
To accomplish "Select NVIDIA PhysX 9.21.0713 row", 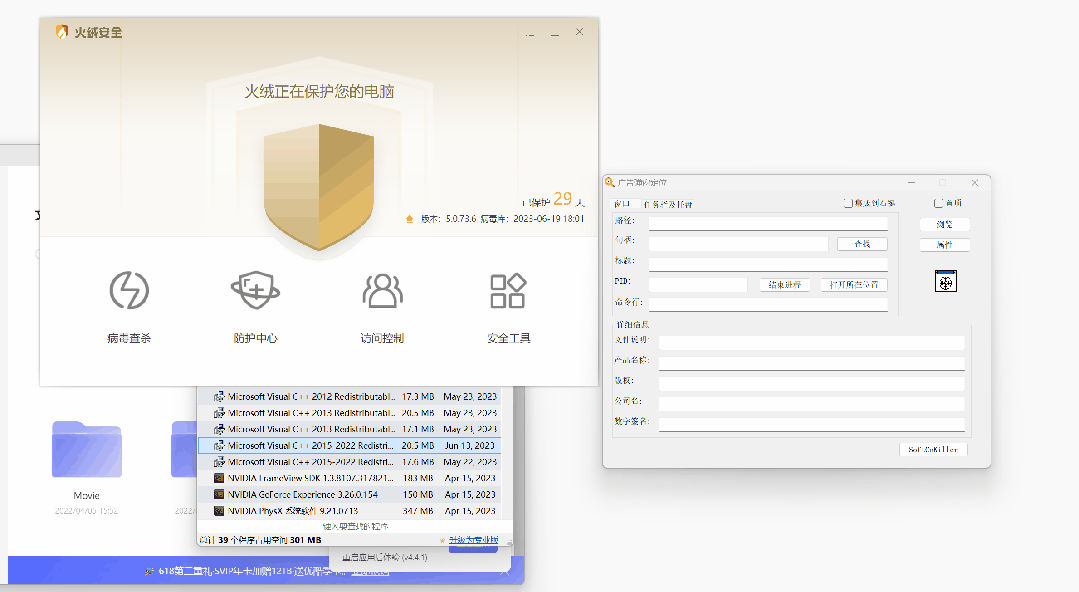I will click(x=350, y=511).
